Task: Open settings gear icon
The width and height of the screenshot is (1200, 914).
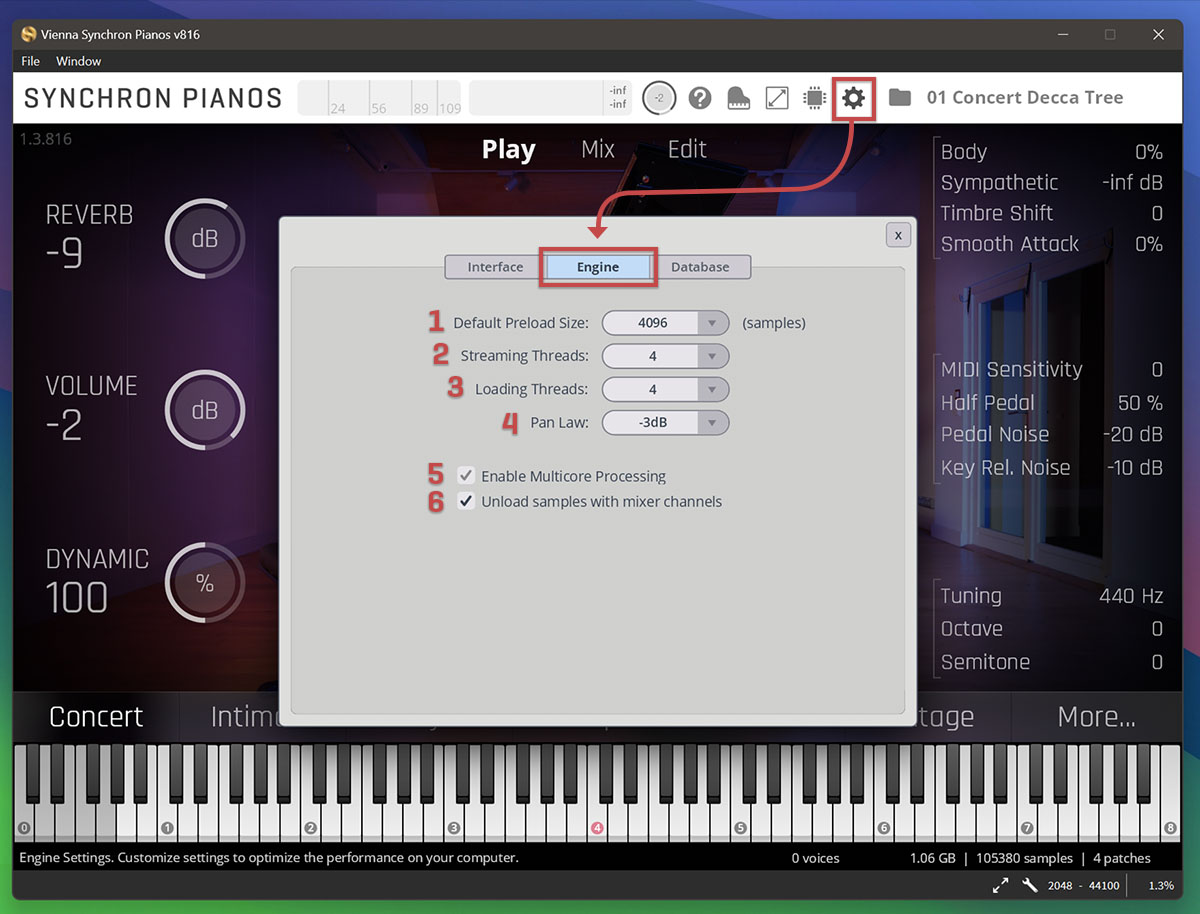Action: tap(853, 98)
